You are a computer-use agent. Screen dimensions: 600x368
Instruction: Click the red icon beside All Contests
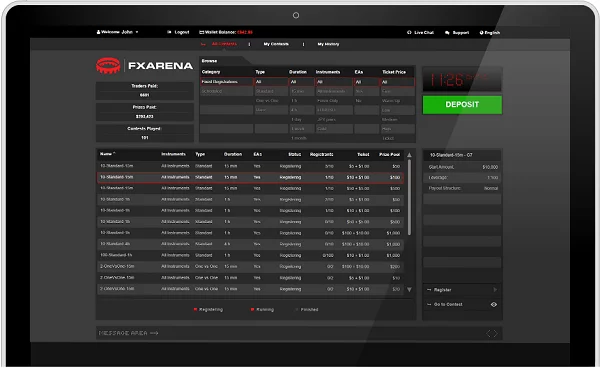(203, 44)
